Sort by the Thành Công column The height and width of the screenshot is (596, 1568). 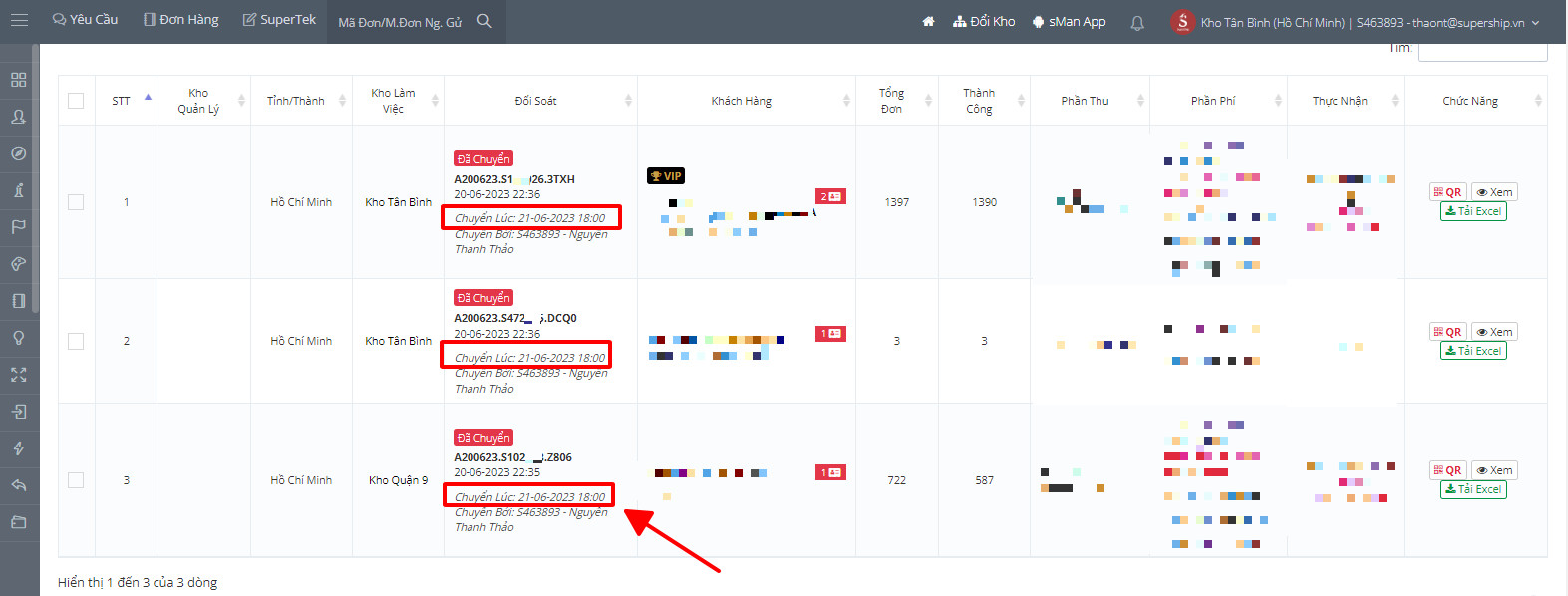pyautogui.click(x=984, y=101)
